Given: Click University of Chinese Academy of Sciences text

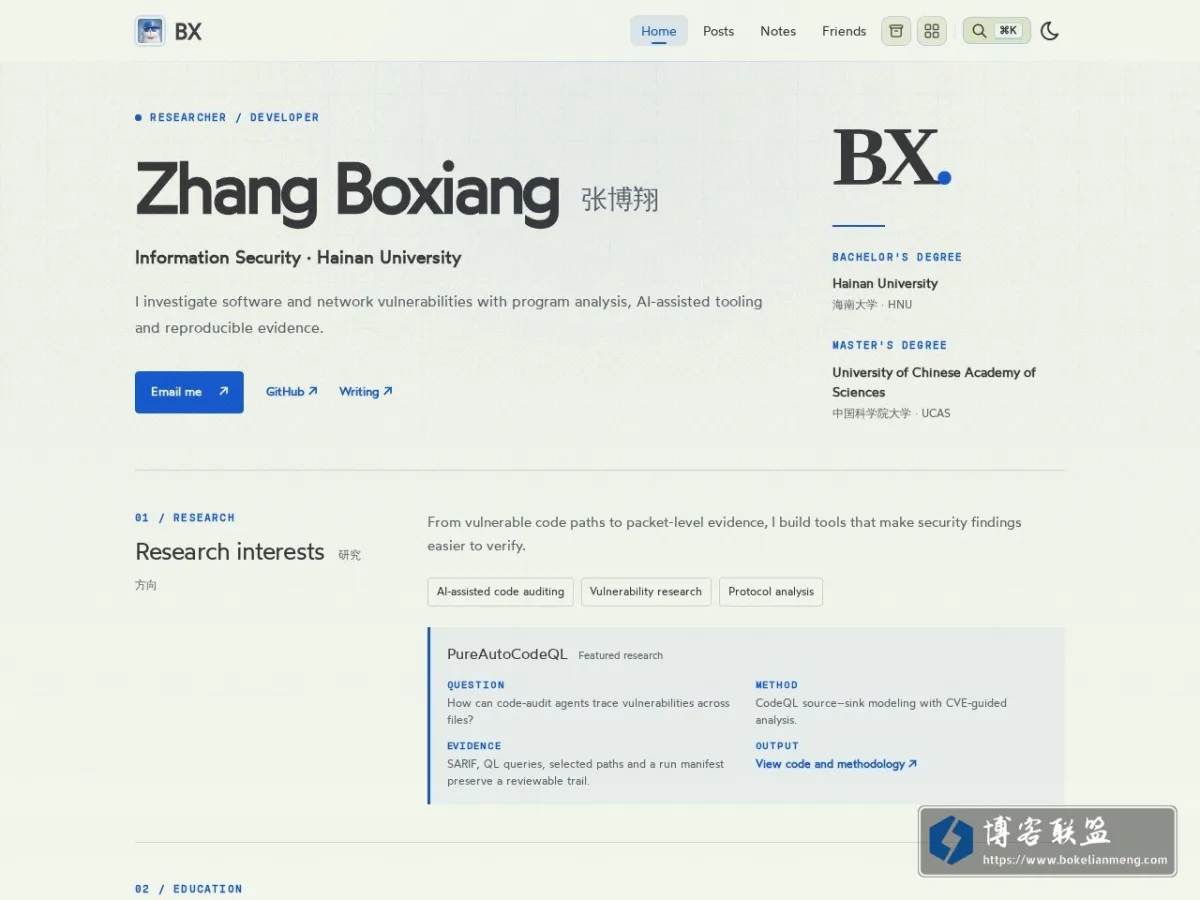Looking at the screenshot, I should [934, 382].
